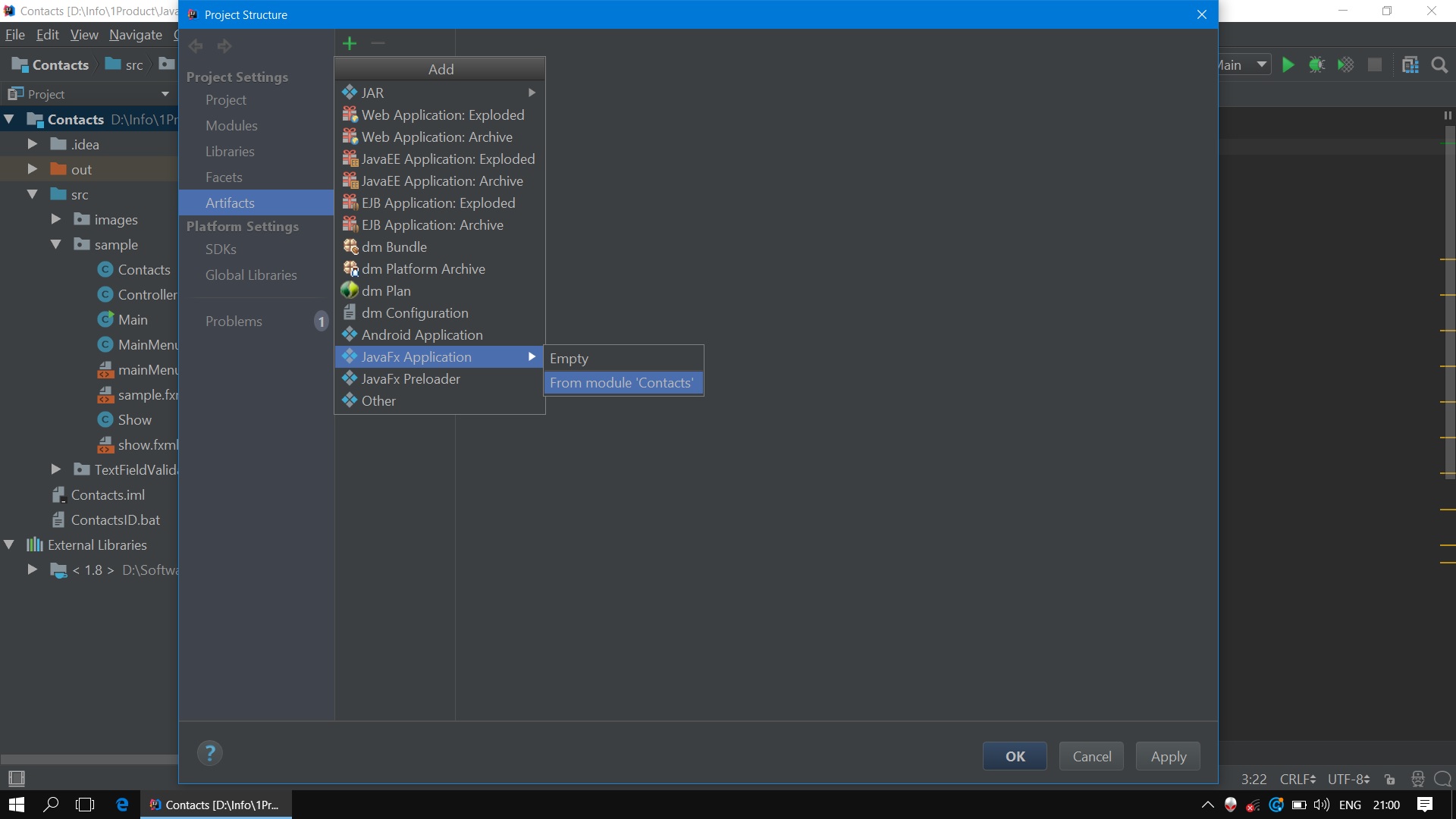The height and width of the screenshot is (819, 1456).
Task: Click the OK button
Action: pyautogui.click(x=1015, y=756)
